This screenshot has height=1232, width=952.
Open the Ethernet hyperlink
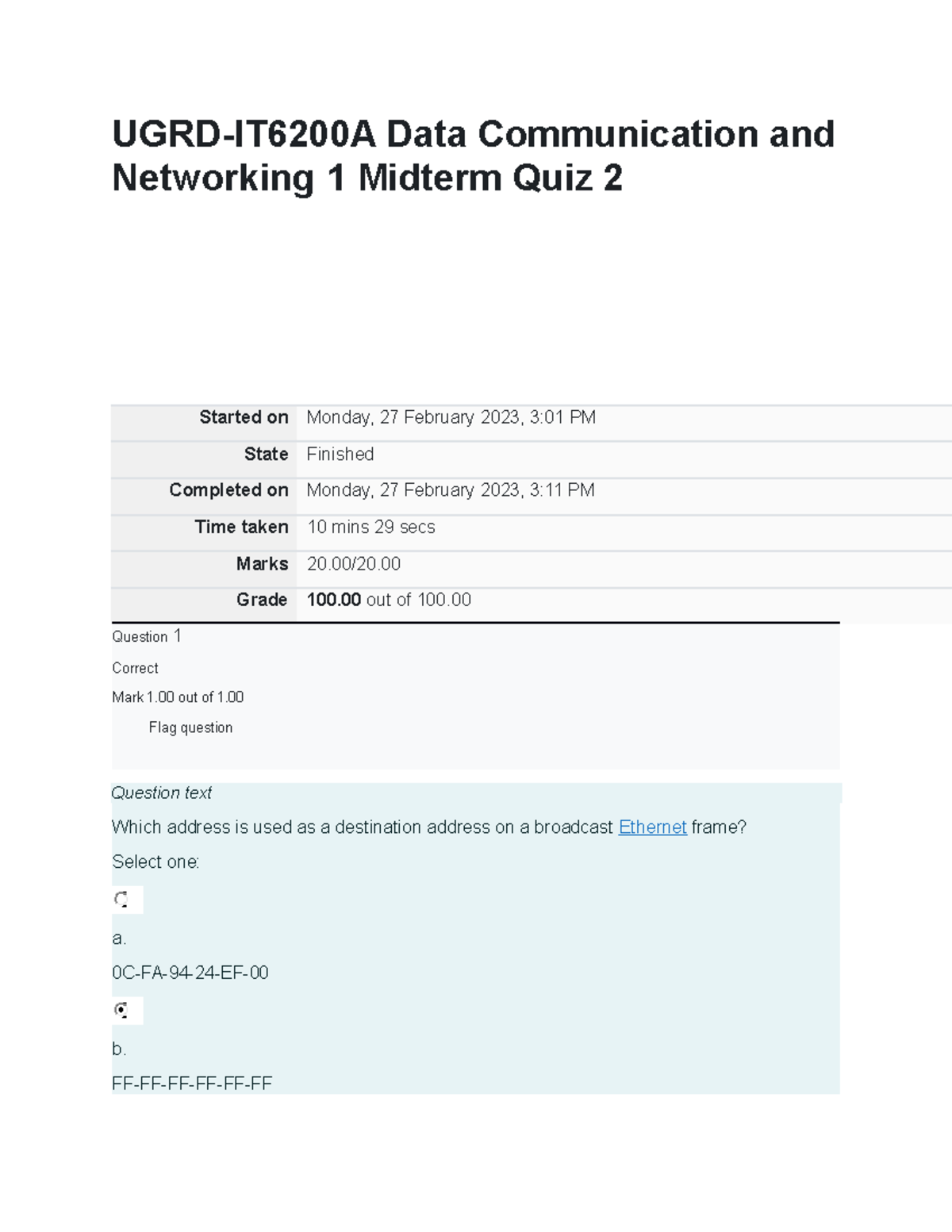point(652,827)
